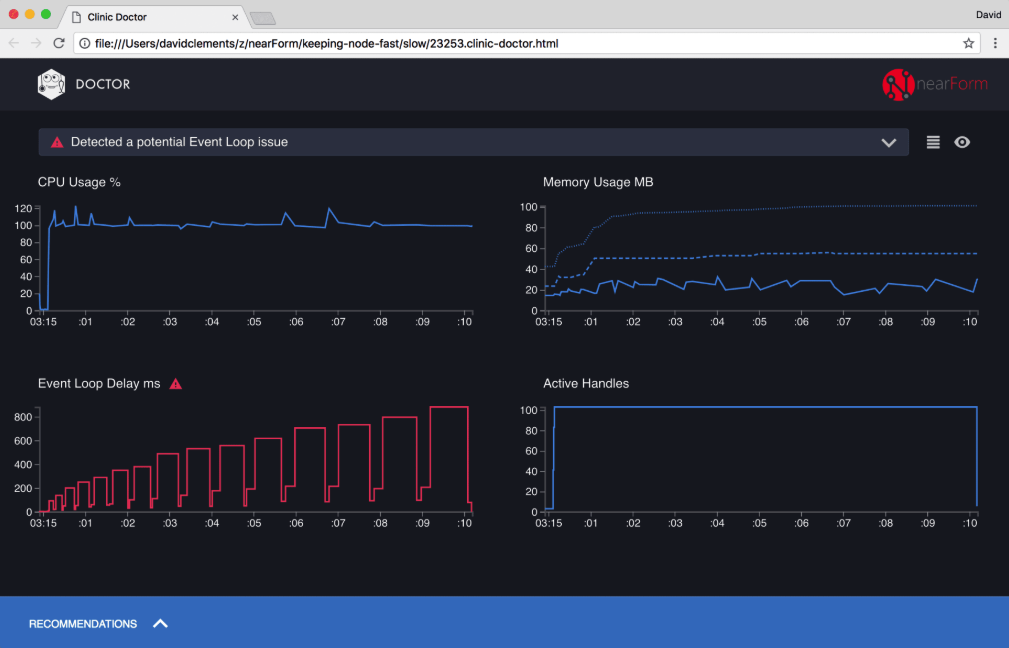Image resolution: width=1009 pixels, height=648 pixels.
Task: Open a new tab with the blank tab button
Action: pyautogui.click(x=263, y=19)
